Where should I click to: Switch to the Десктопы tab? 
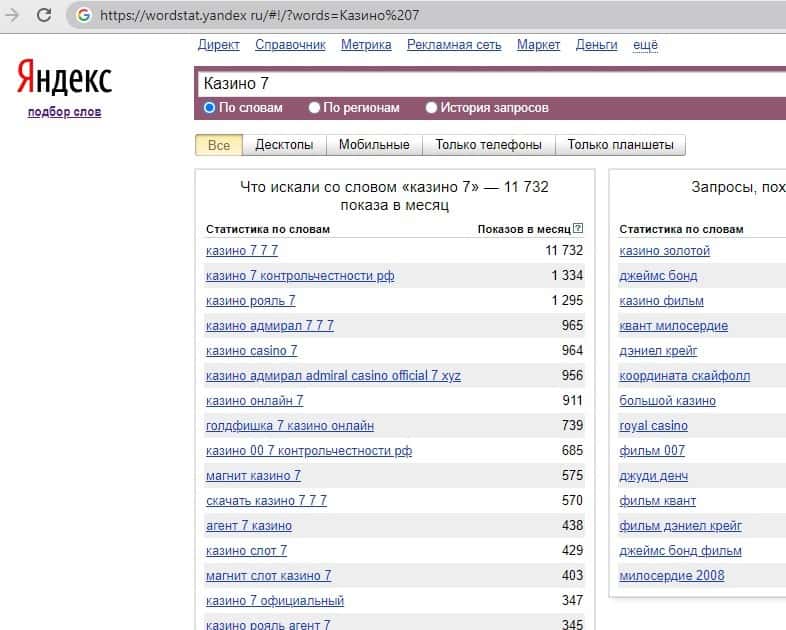point(284,145)
